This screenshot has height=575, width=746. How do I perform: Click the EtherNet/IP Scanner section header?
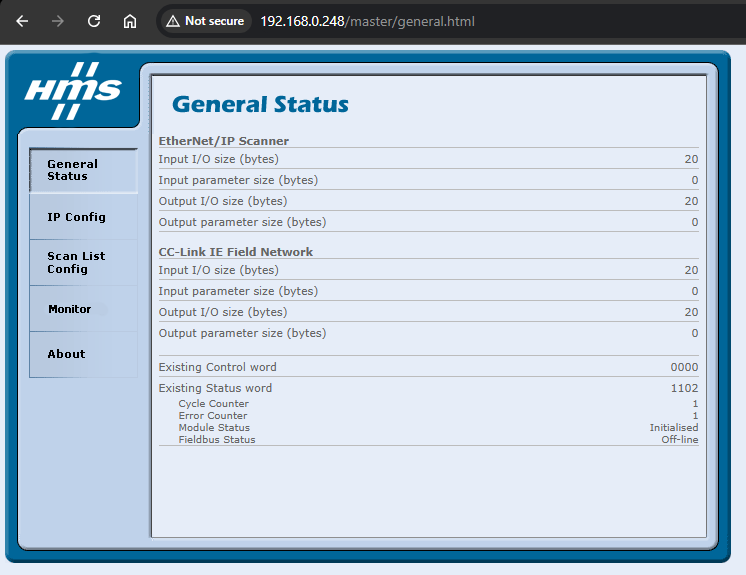pos(224,141)
